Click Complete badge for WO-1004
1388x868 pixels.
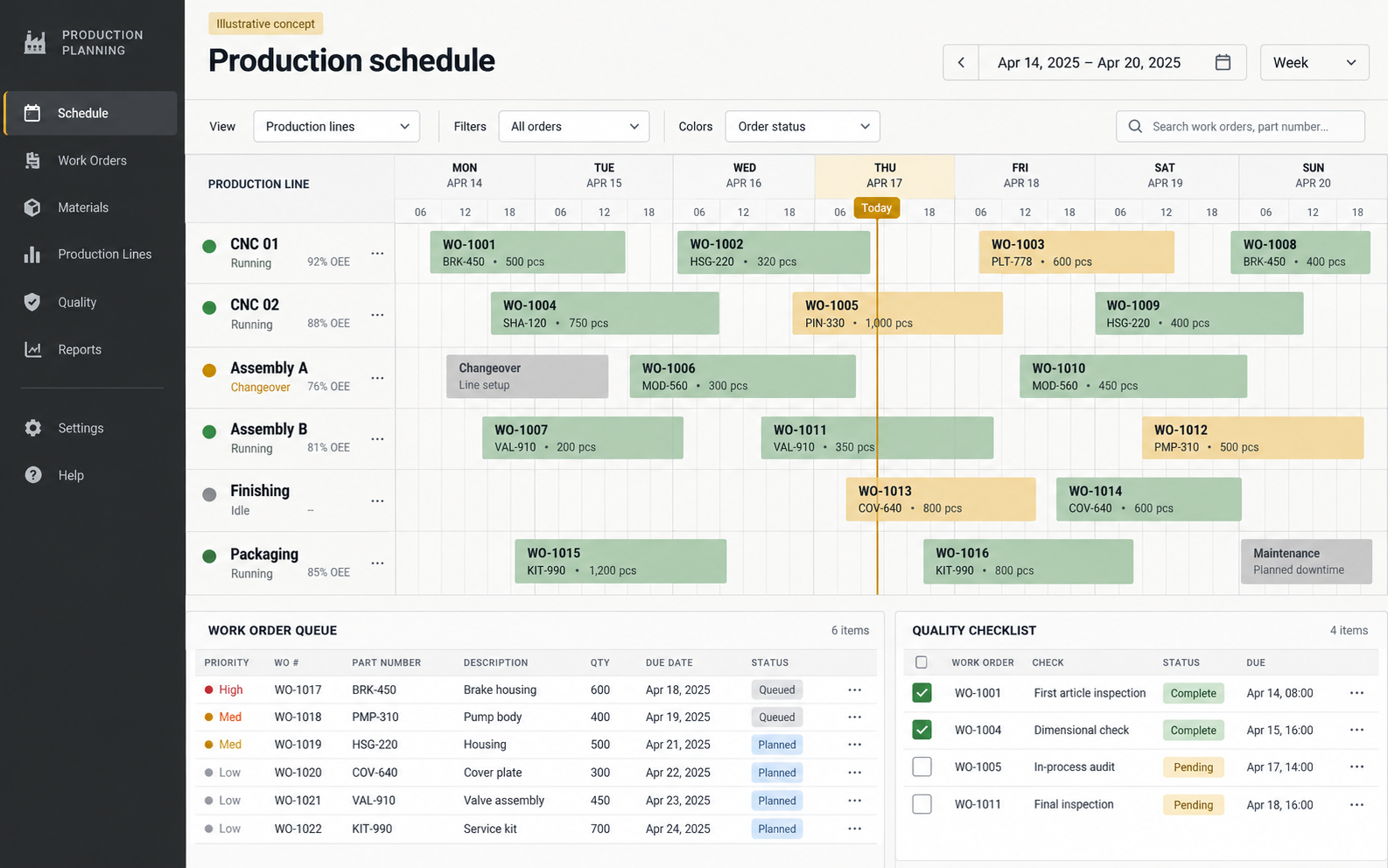1193,730
